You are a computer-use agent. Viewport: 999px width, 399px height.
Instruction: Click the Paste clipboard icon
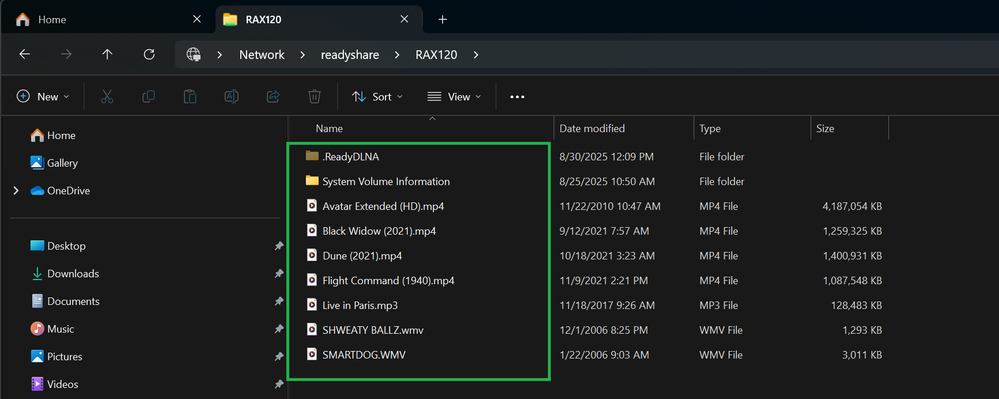point(190,96)
